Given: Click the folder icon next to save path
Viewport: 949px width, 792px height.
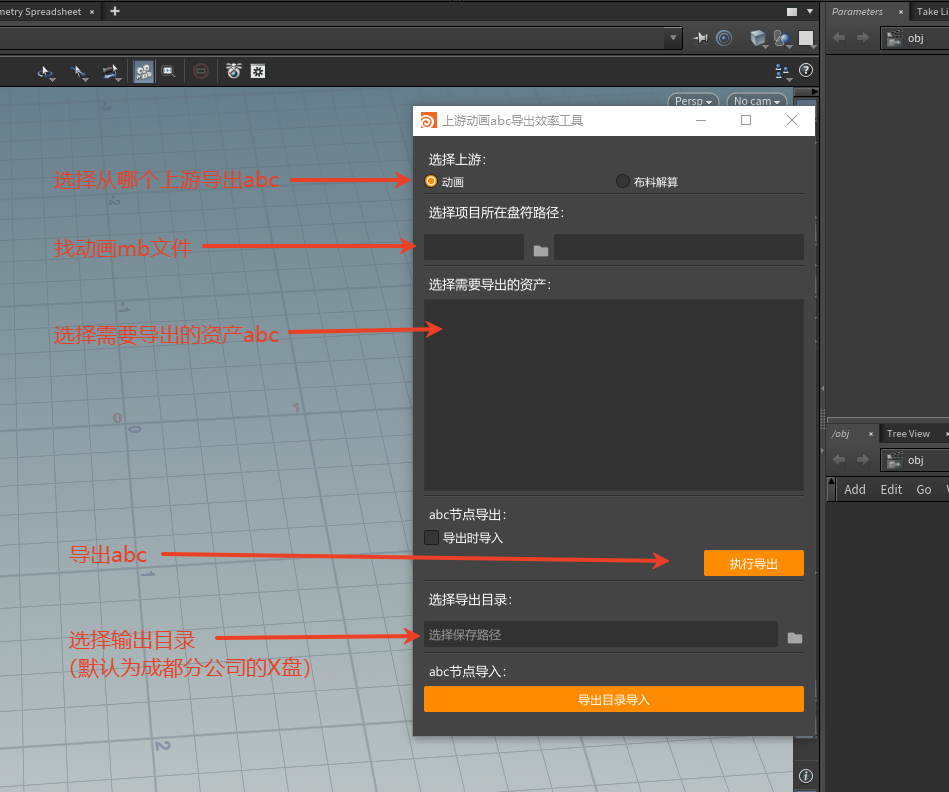Looking at the screenshot, I should 794,637.
